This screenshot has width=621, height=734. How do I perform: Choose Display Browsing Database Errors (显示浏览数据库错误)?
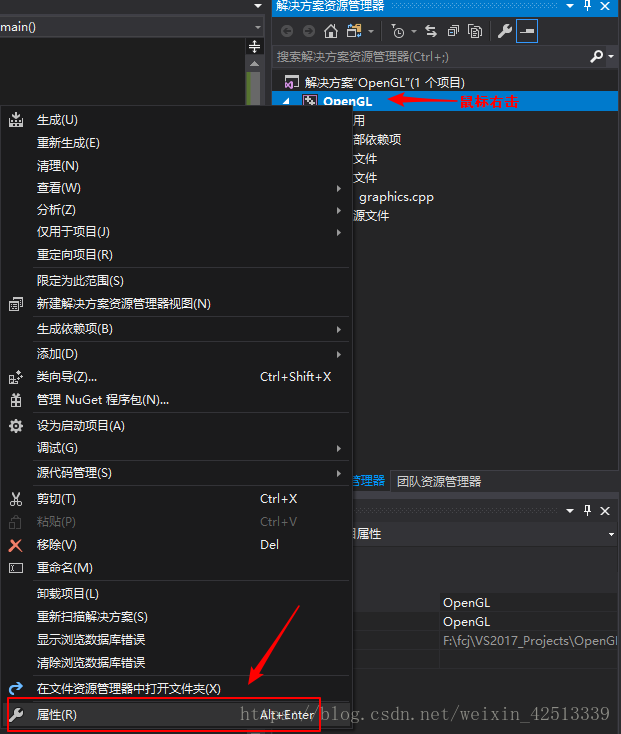(176, 640)
